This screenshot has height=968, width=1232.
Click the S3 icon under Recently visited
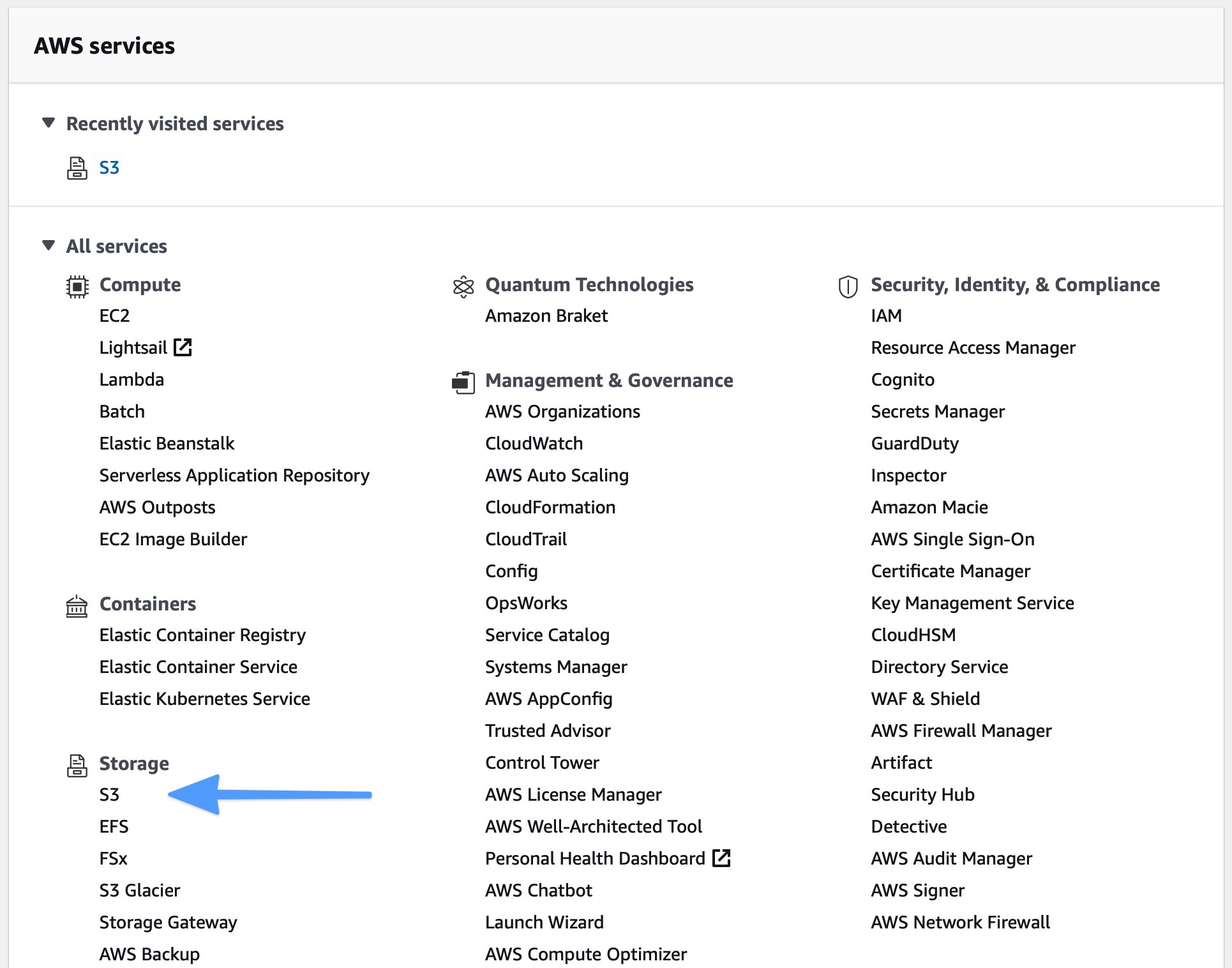click(77, 168)
